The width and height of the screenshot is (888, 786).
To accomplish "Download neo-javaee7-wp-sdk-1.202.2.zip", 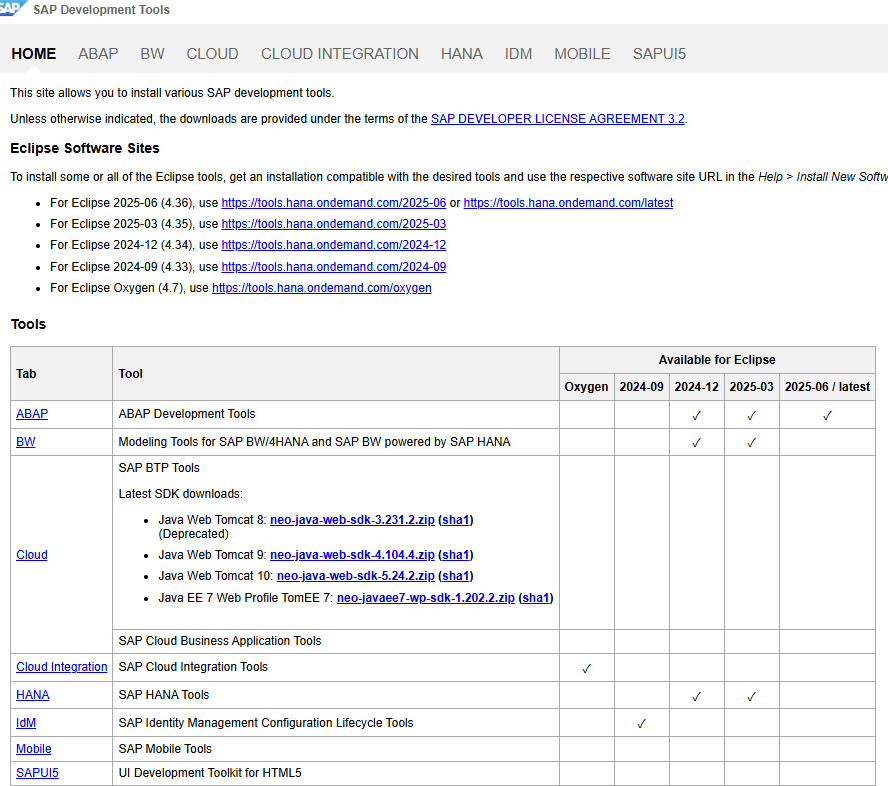I will (426, 598).
